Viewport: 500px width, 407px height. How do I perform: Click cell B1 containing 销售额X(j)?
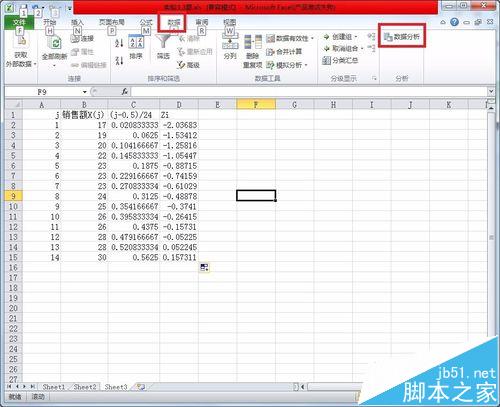[84, 115]
